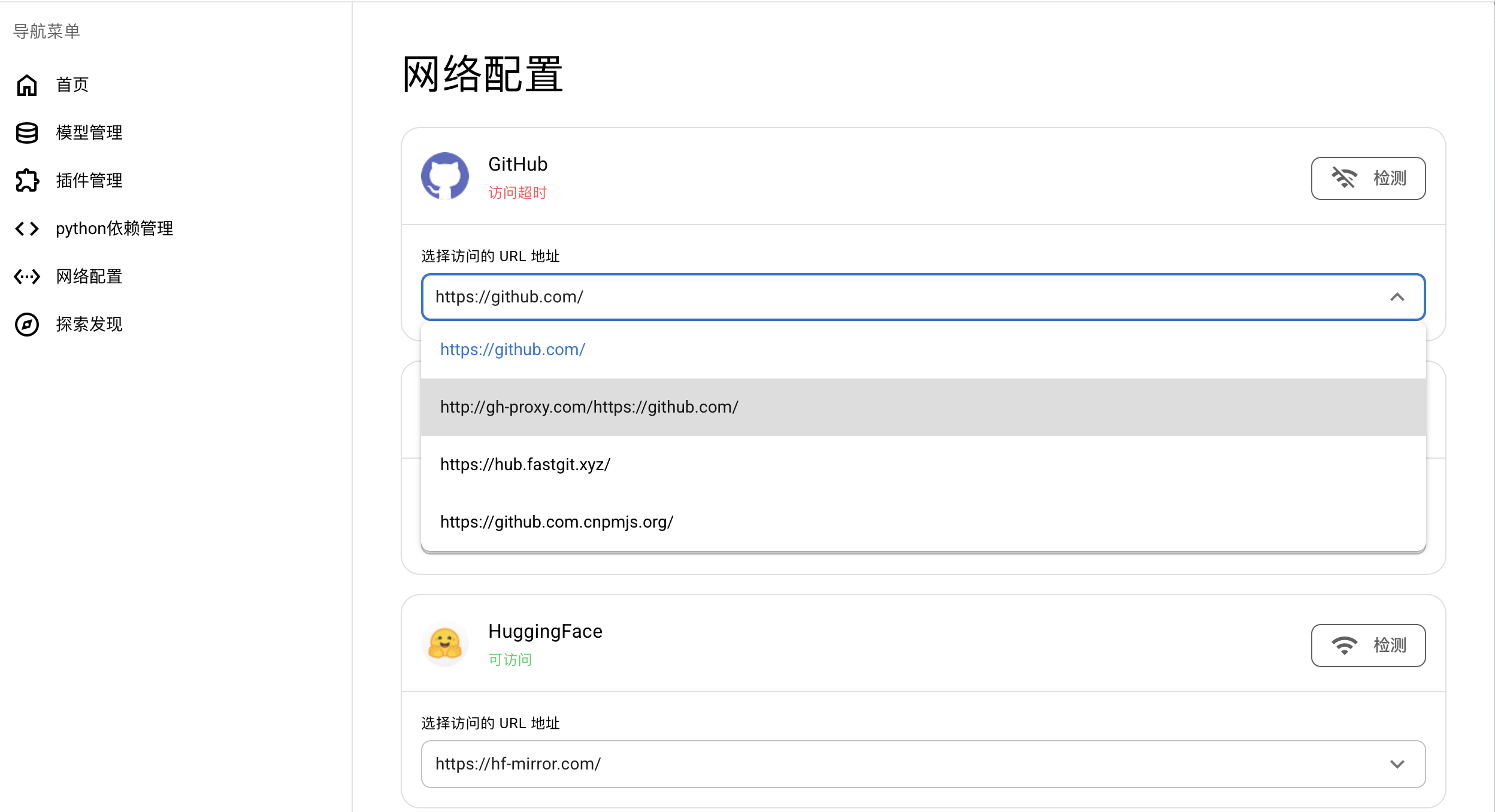Pick the github.com.cnpmjs.org option
The image size is (1495, 812).
[x=923, y=522]
